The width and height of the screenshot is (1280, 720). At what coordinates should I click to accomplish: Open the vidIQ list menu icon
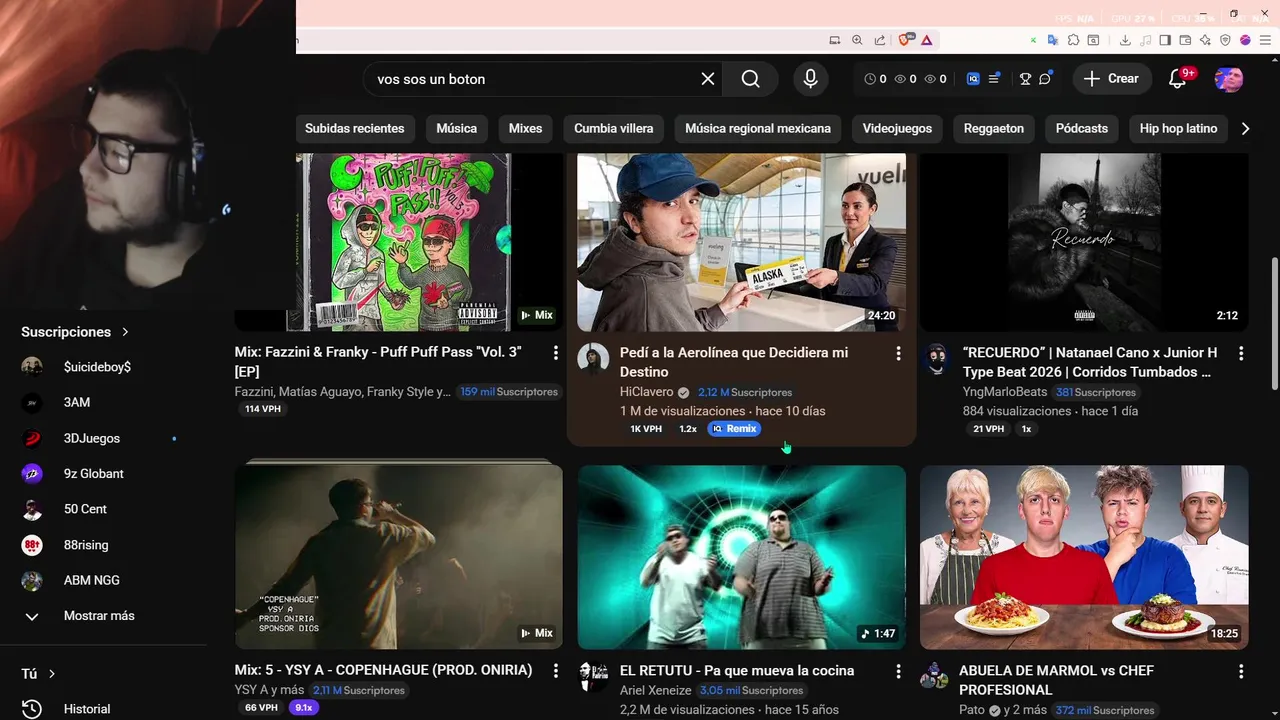point(995,79)
